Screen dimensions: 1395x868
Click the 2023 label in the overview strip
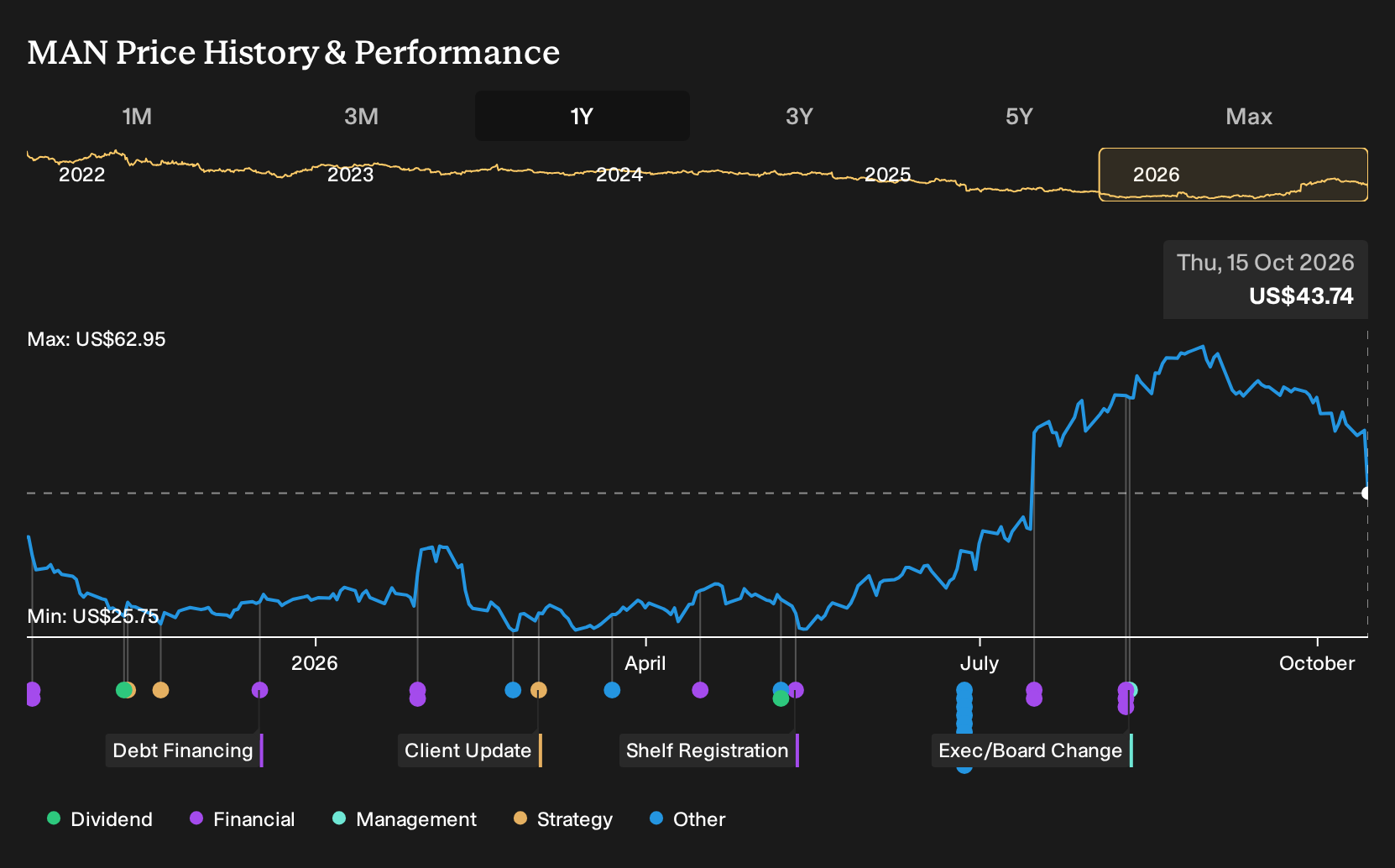click(x=350, y=175)
